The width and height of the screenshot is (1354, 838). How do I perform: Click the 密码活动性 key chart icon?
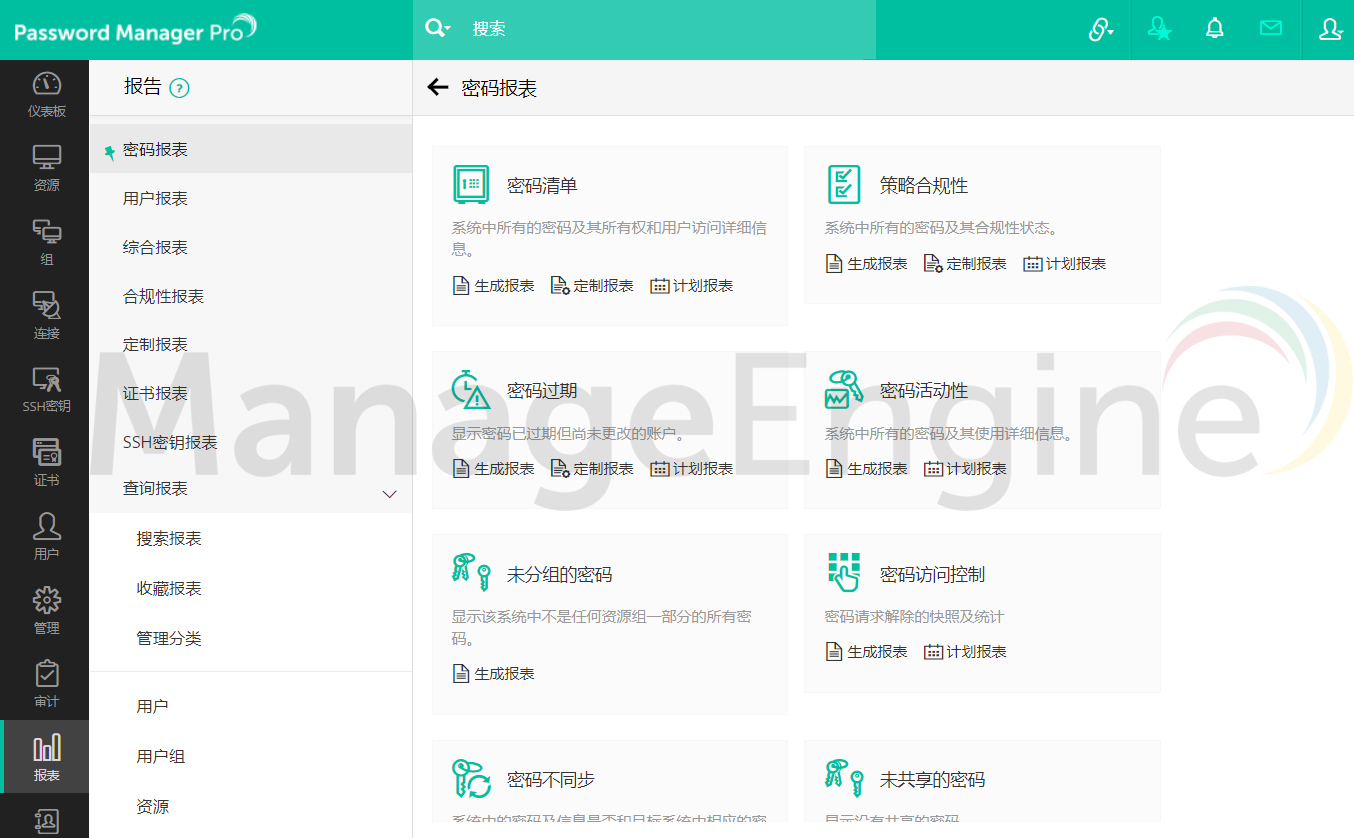click(x=844, y=389)
